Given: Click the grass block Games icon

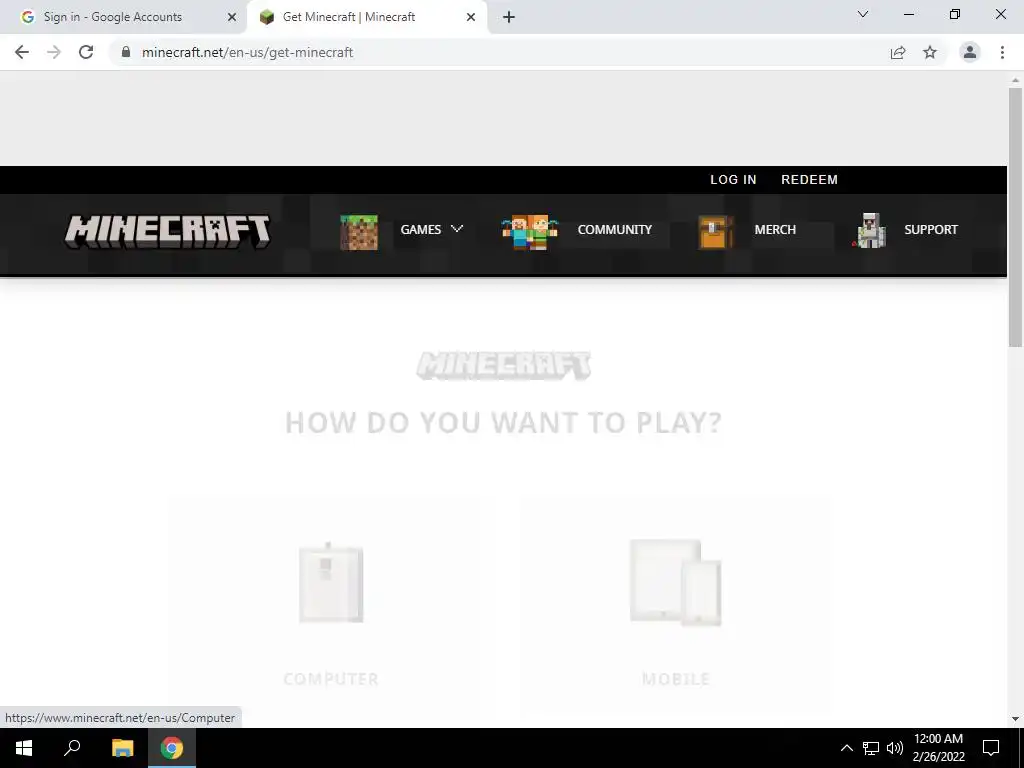Looking at the screenshot, I should click(x=359, y=232).
